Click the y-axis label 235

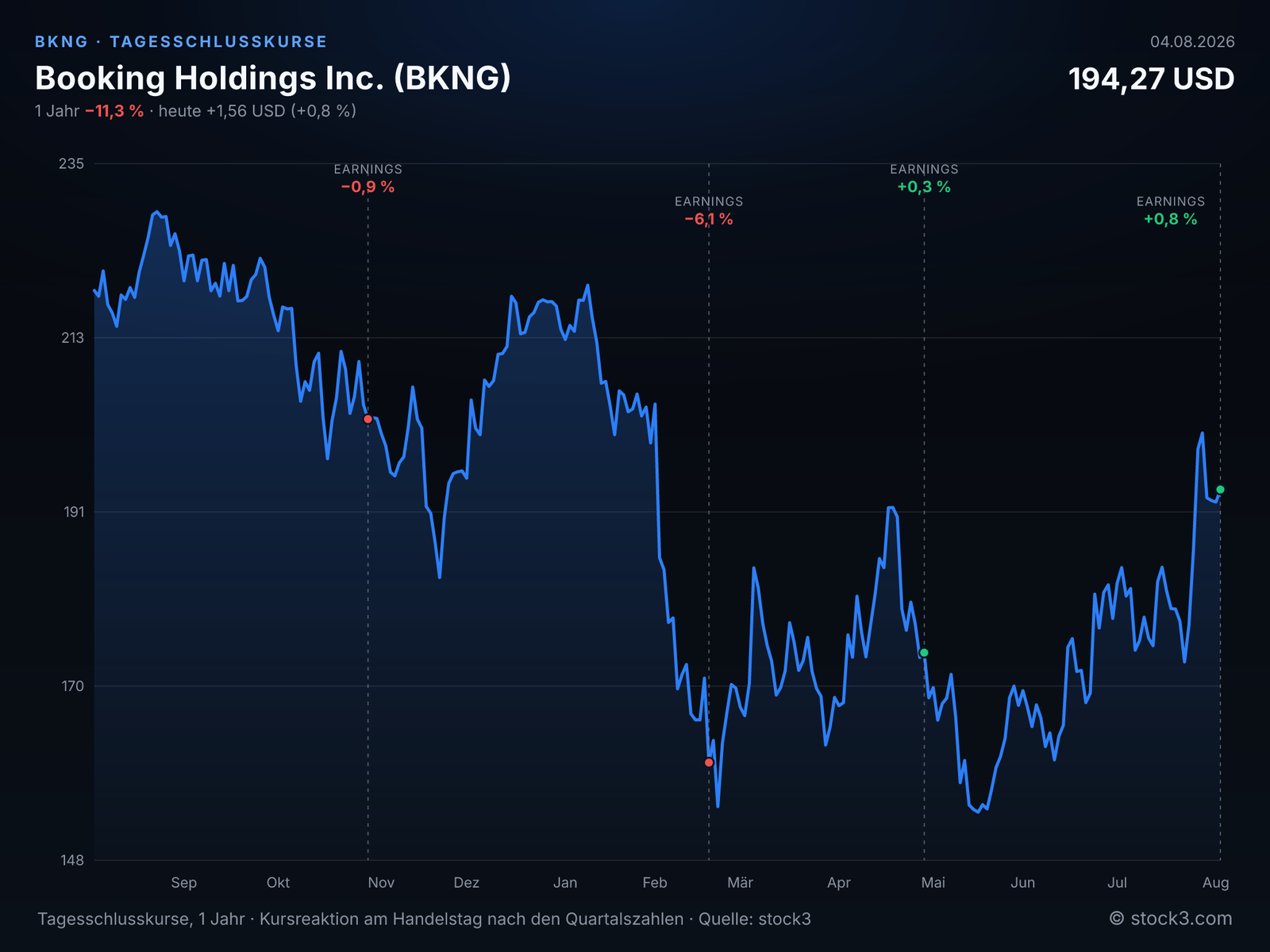coord(71,163)
